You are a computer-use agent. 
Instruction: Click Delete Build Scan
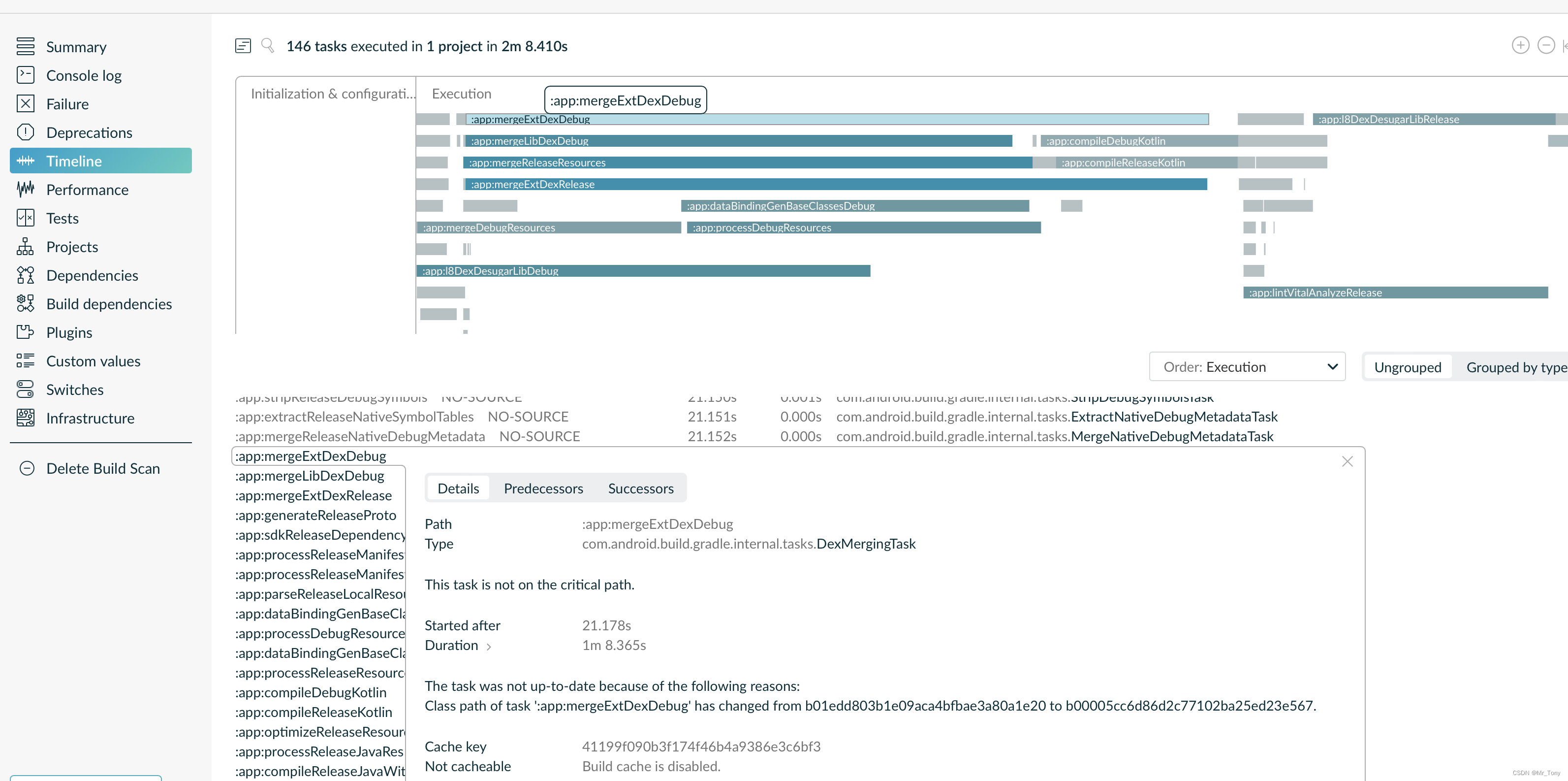click(x=102, y=468)
